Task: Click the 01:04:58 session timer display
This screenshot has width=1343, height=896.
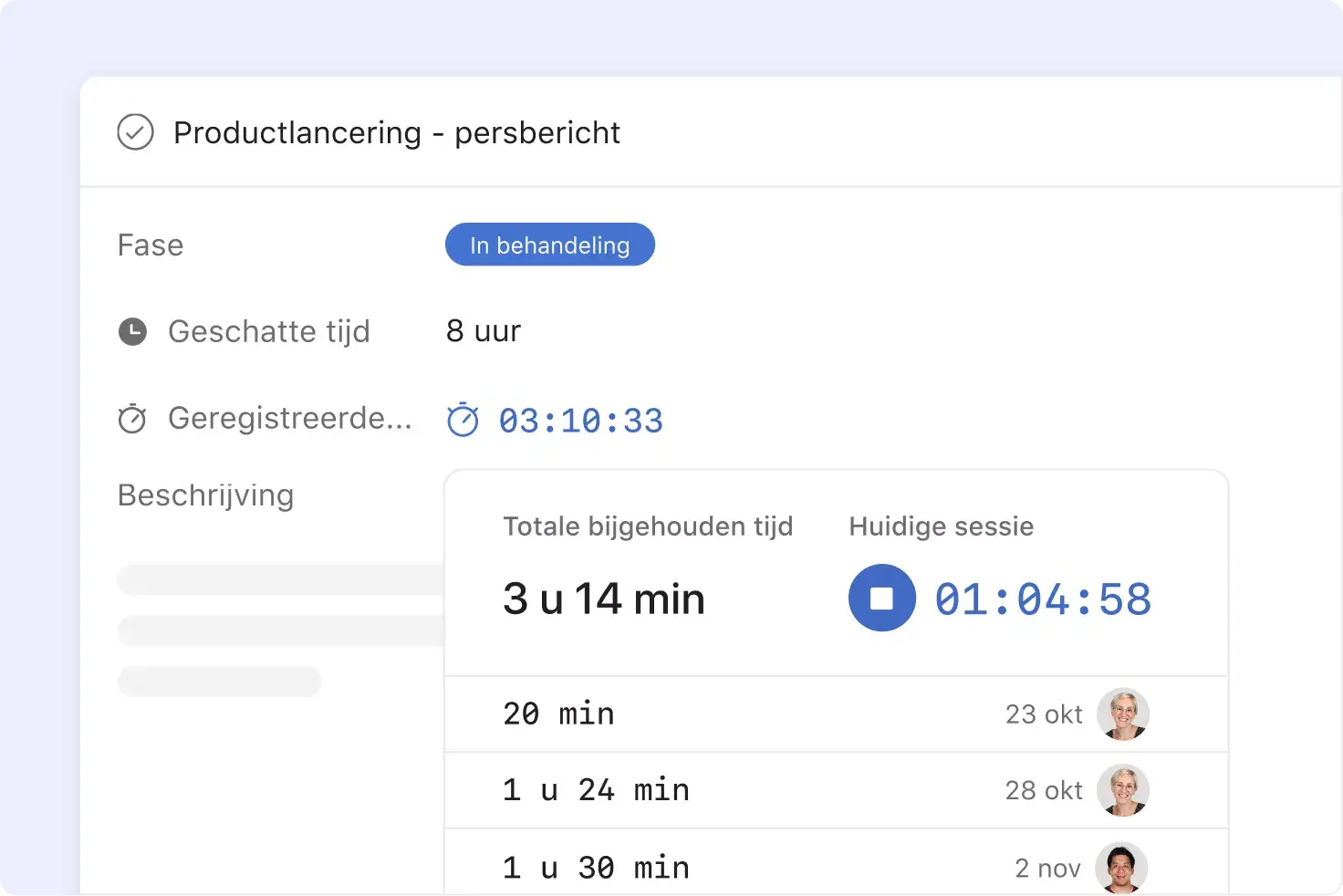Action: coord(1043,598)
